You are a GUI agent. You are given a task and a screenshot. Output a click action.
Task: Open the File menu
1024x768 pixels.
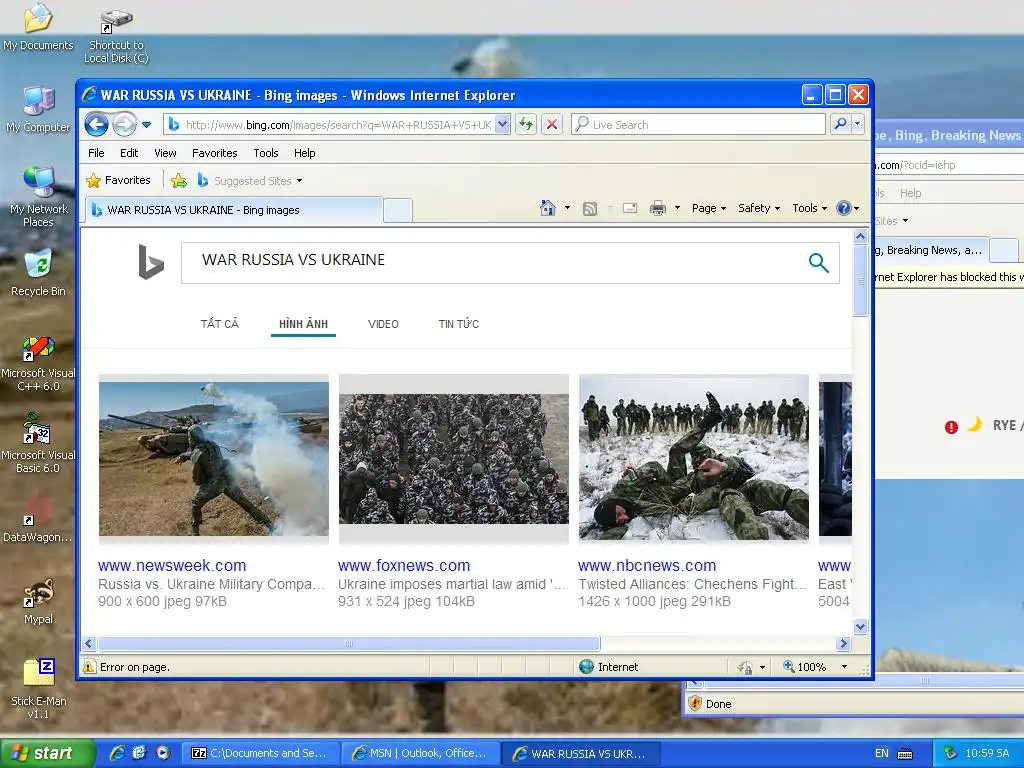(96, 153)
